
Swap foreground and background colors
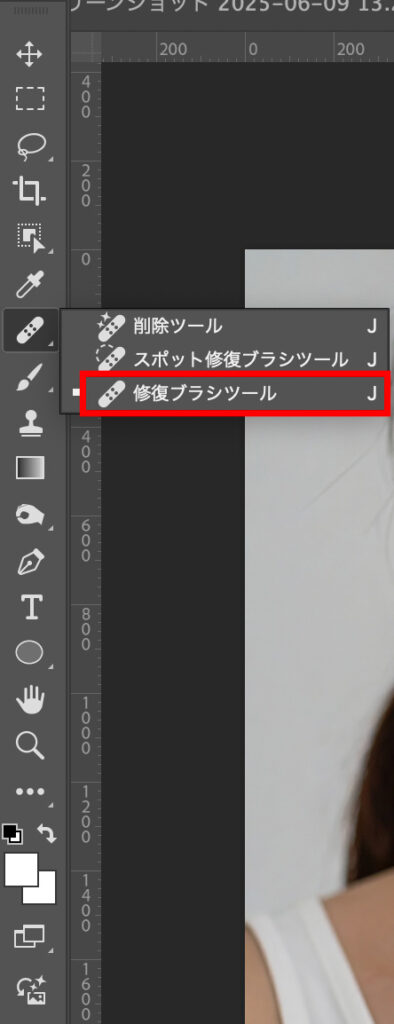(46, 833)
